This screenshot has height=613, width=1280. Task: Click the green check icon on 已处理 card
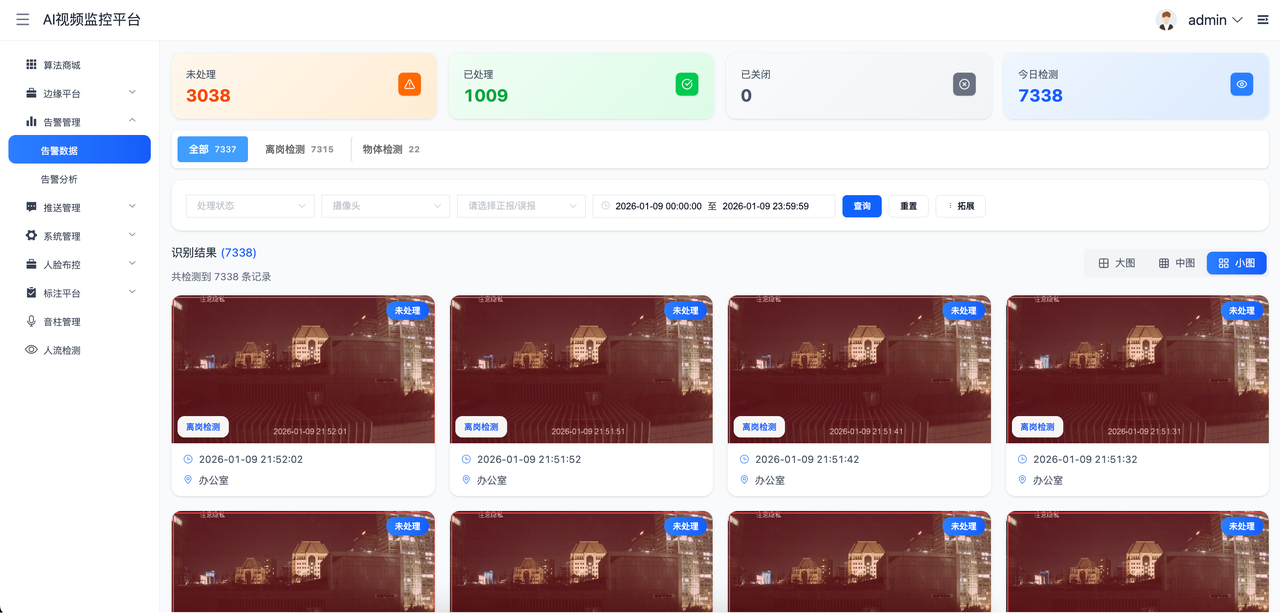[x=687, y=84]
